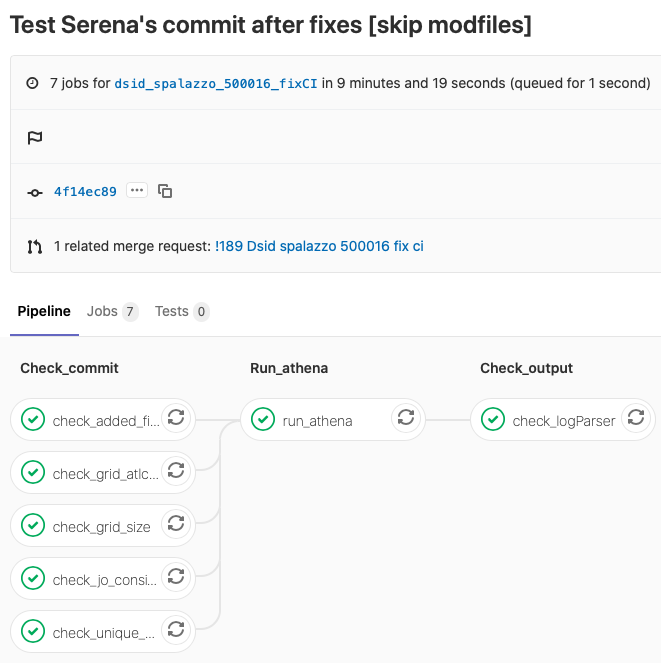
Task: Switch to the Jobs tab
Action: point(112,312)
